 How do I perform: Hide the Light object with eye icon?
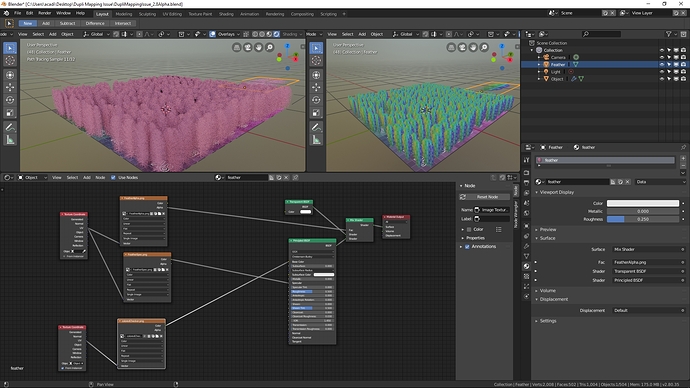tap(661, 72)
